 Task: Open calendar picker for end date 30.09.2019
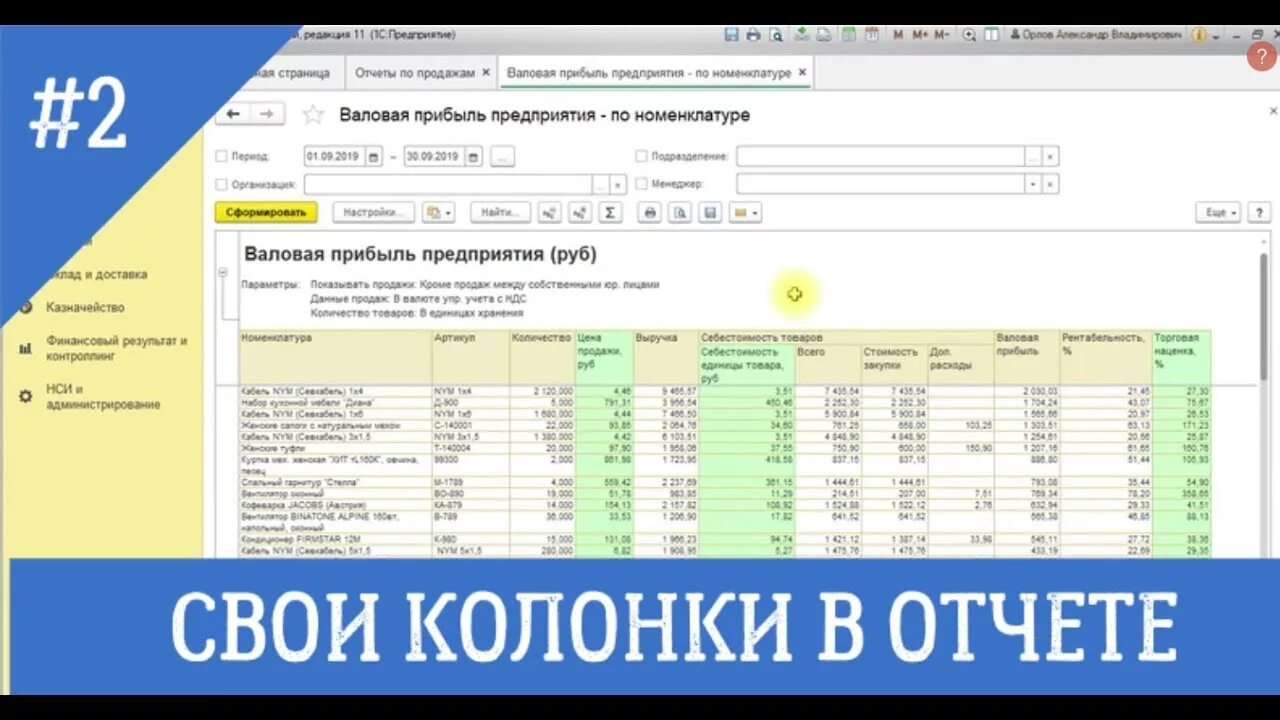click(x=473, y=157)
